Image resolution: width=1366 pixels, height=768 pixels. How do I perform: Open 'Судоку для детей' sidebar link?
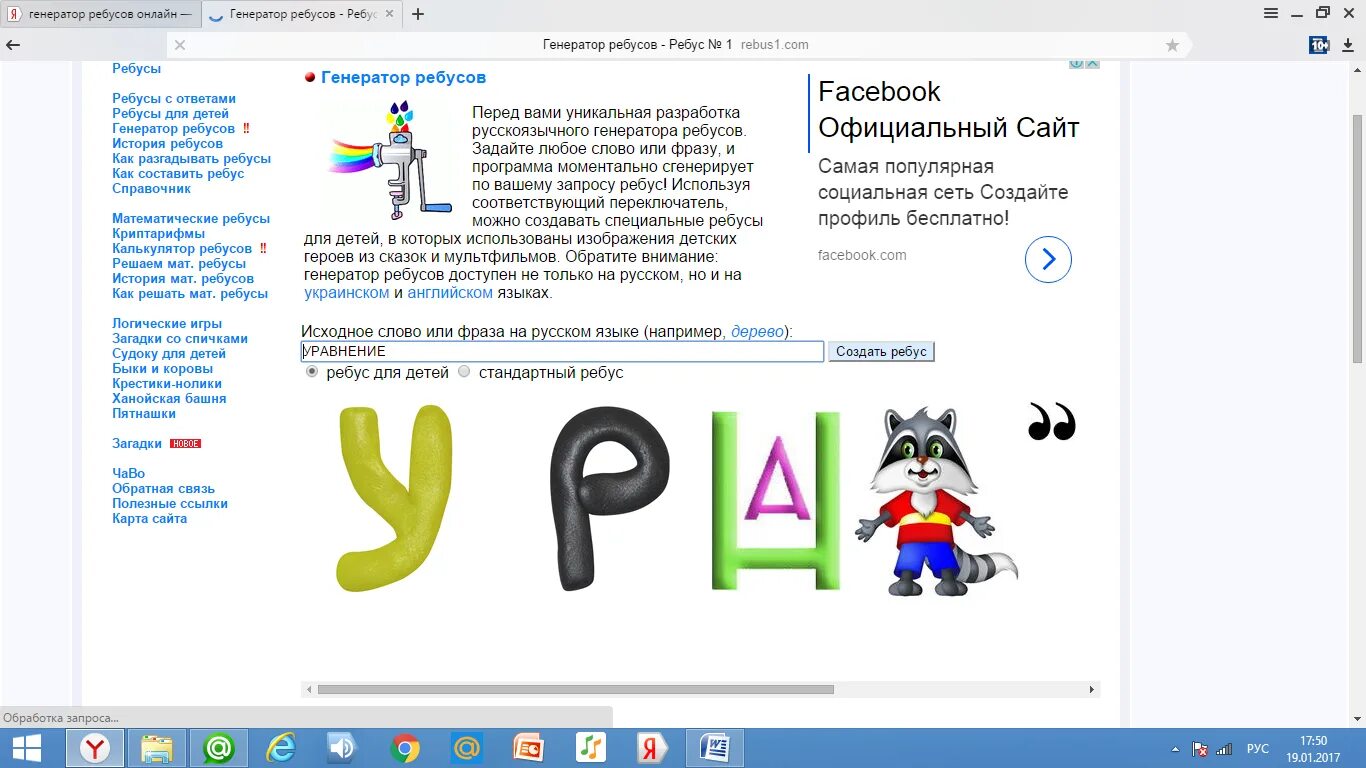point(169,353)
